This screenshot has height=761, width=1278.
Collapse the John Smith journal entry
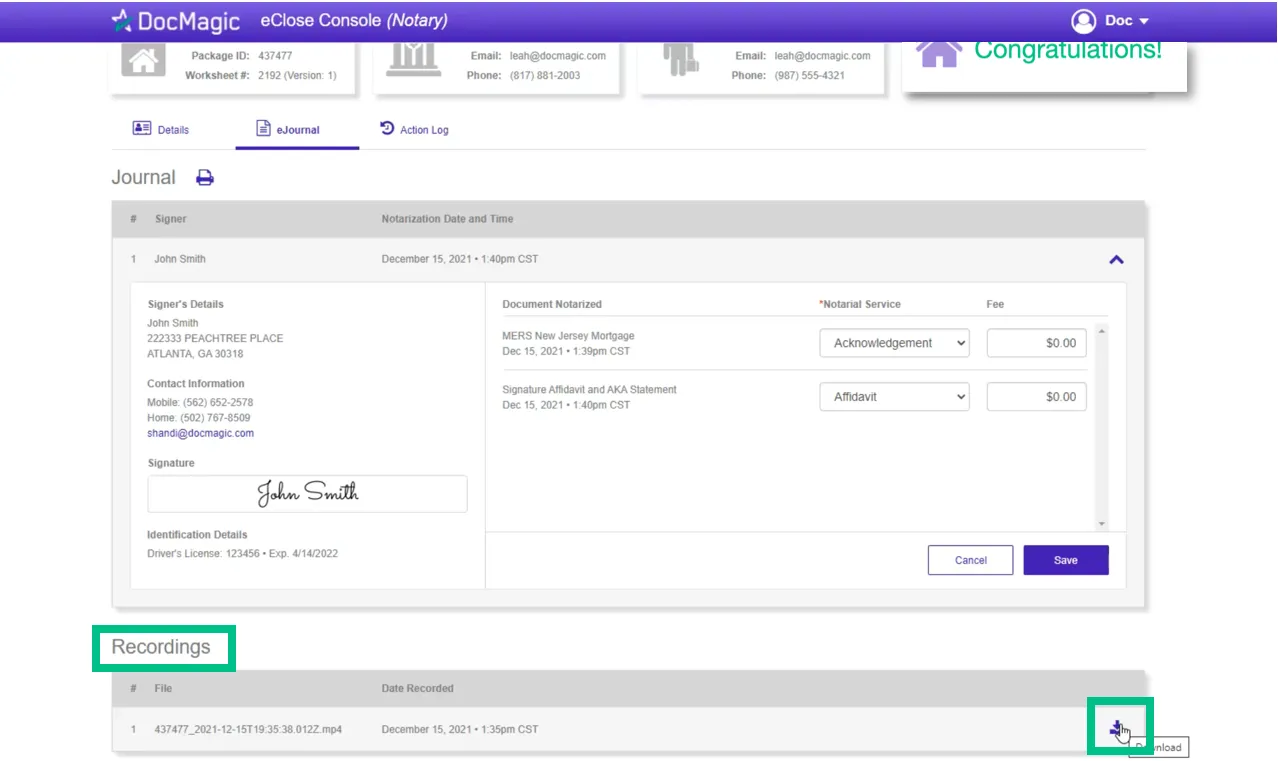1116,260
